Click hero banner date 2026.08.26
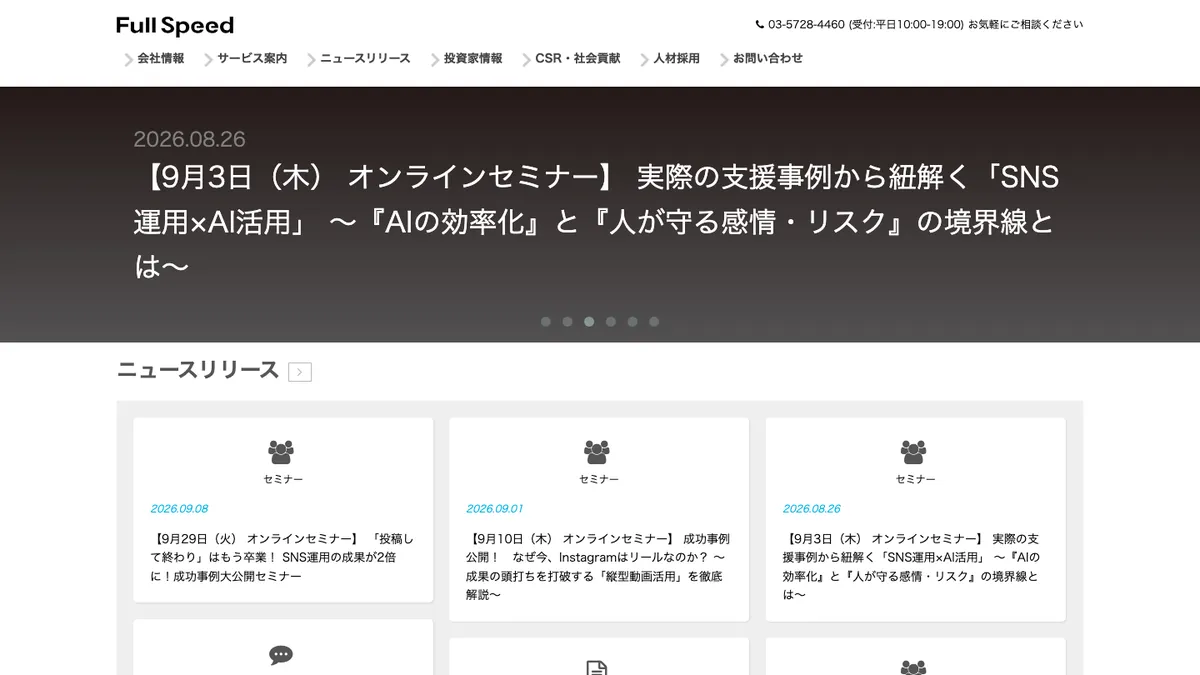The width and height of the screenshot is (1200, 675). click(190, 140)
